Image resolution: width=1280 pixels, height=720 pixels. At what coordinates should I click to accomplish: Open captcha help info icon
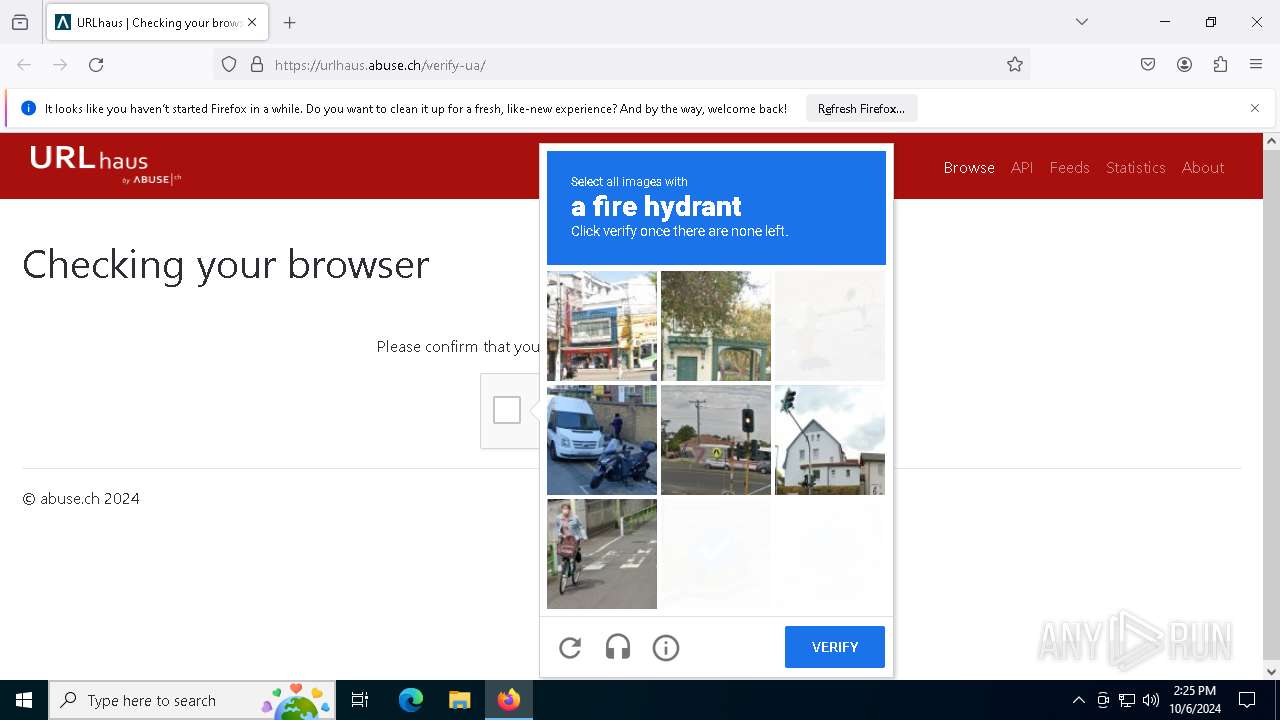[666, 648]
